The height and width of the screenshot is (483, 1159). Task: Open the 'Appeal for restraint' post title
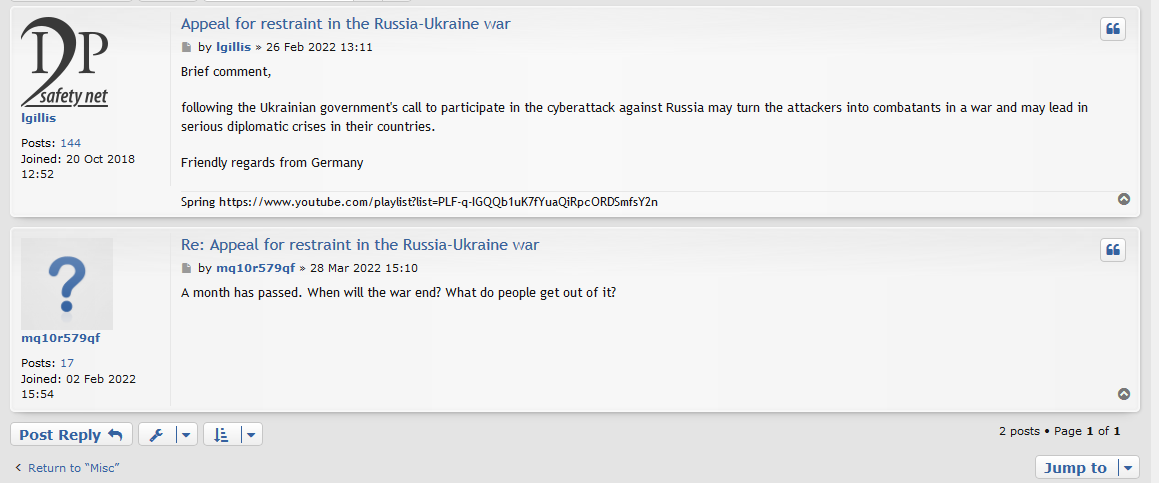point(345,24)
